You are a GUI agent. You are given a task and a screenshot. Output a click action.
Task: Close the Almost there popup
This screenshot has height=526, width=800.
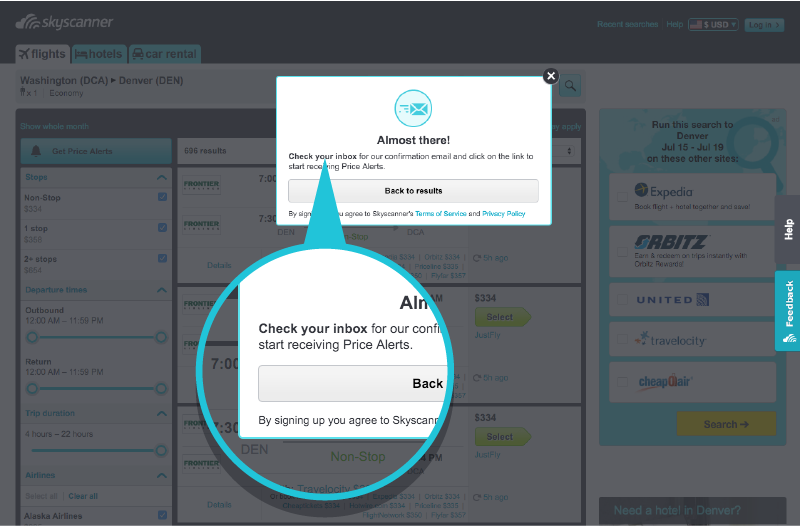[x=551, y=76]
